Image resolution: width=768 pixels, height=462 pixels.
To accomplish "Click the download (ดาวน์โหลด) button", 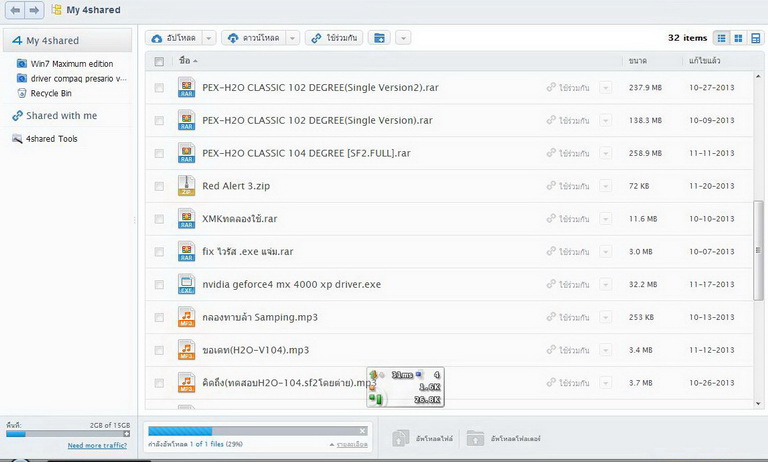I will (254, 38).
